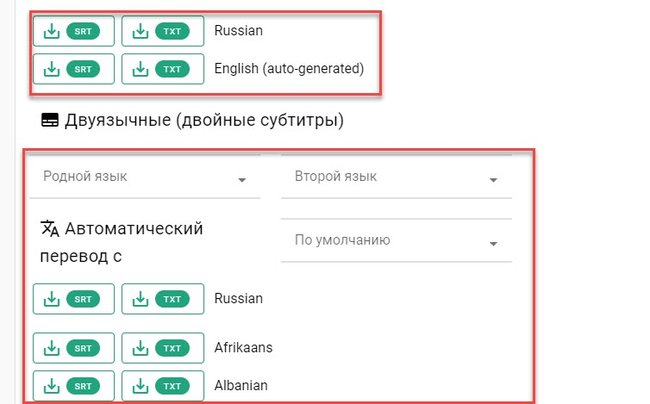Click the subtitles icon beside Двуязычные heading
The image size is (650, 404).
(50, 120)
